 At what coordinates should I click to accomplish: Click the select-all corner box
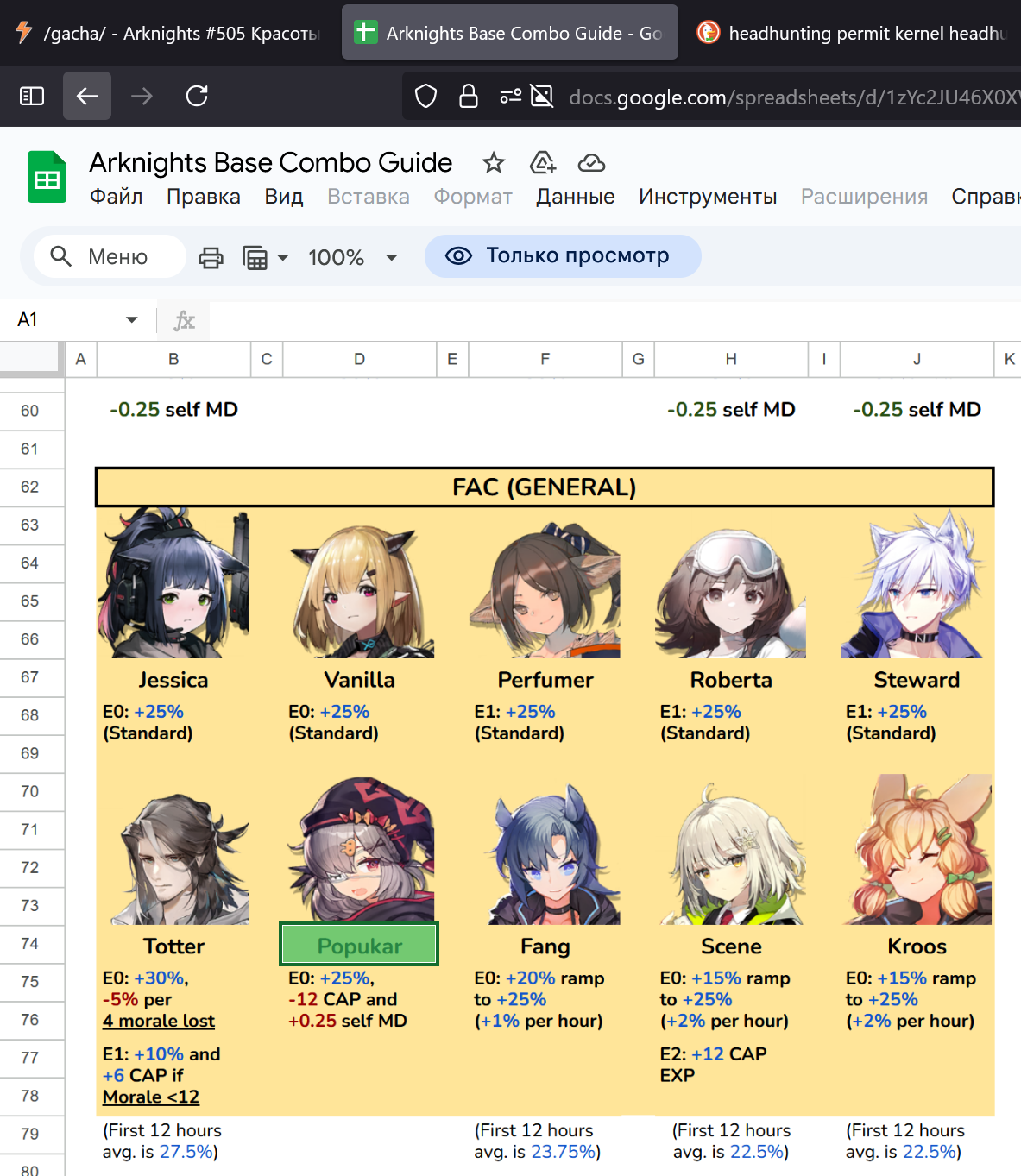(x=32, y=359)
